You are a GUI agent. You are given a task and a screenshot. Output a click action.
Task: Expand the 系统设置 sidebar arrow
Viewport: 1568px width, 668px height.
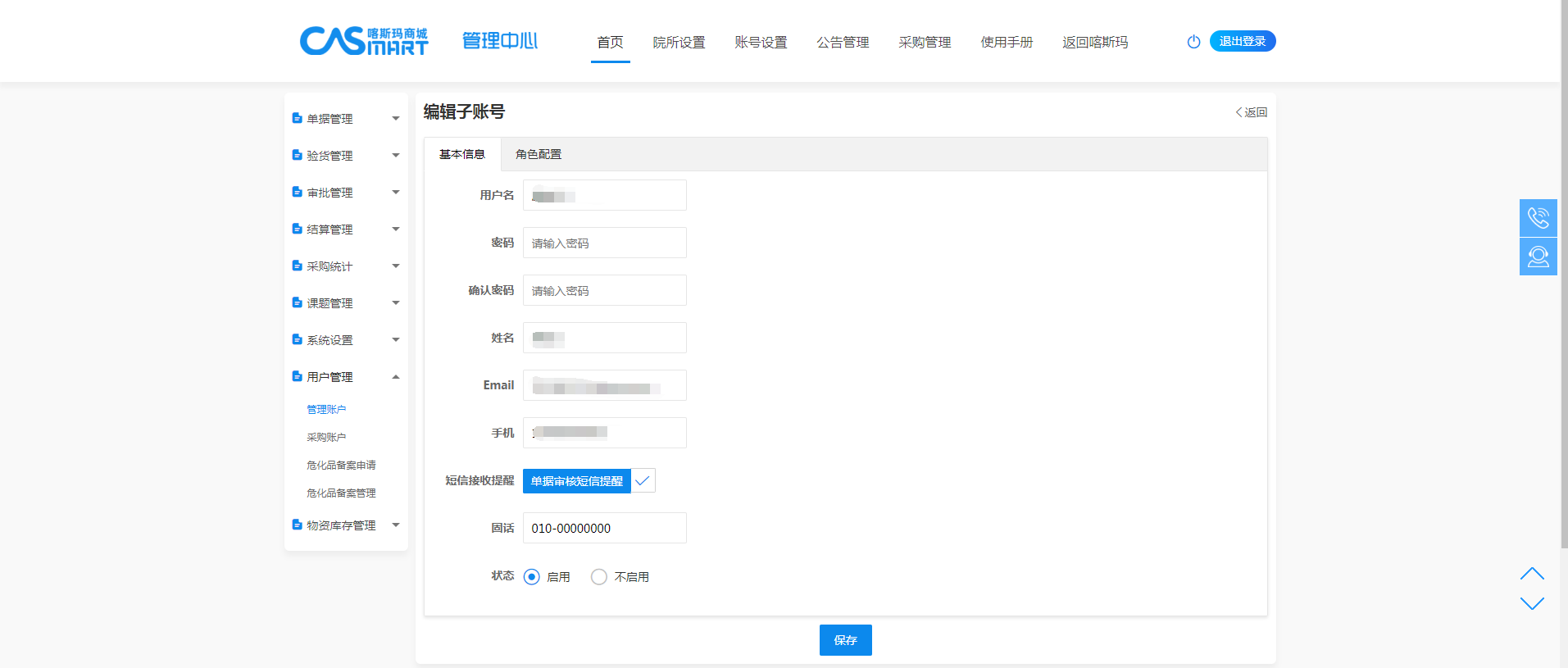pyautogui.click(x=395, y=340)
